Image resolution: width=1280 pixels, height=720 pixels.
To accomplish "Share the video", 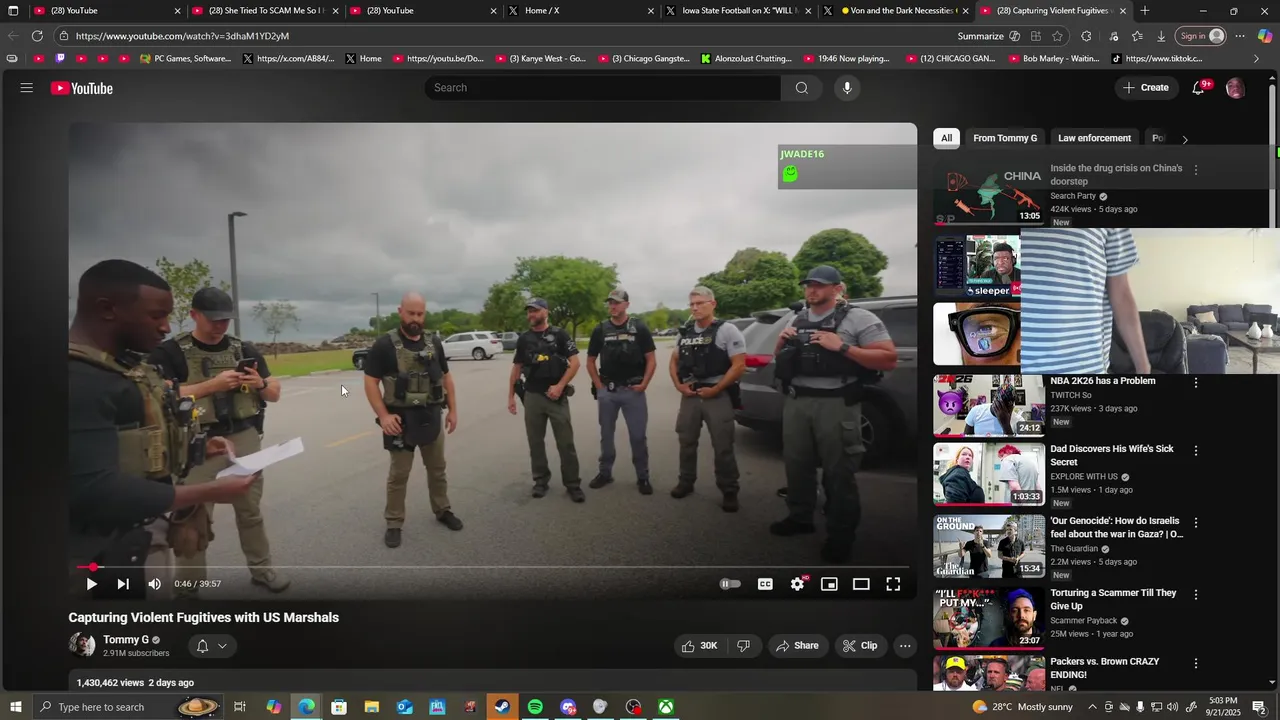I will click(x=797, y=646).
